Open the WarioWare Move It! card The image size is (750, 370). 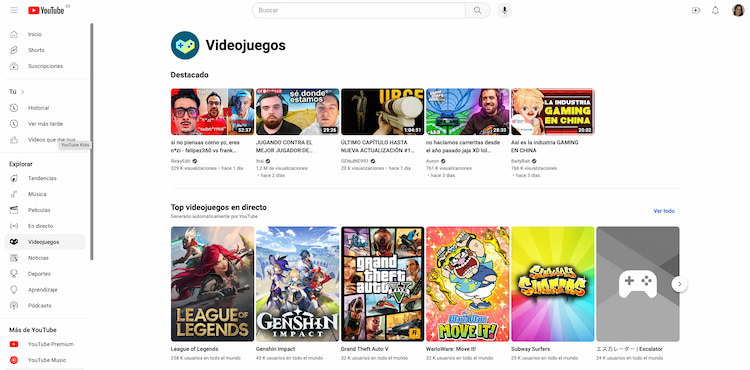tap(468, 284)
